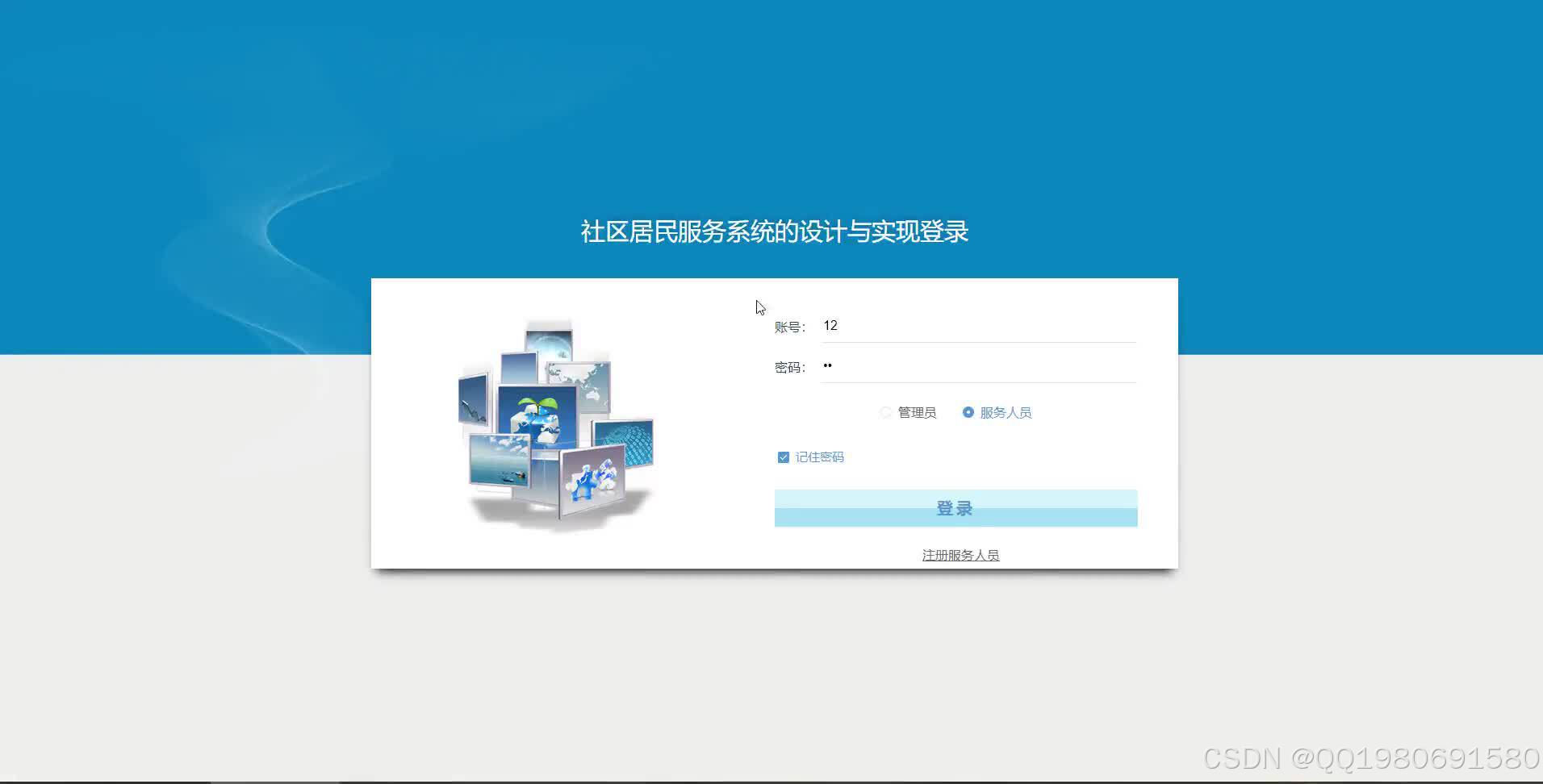This screenshot has height=784, width=1543.
Task: Select the 服务人员 radio button
Action: pyautogui.click(x=968, y=412)
